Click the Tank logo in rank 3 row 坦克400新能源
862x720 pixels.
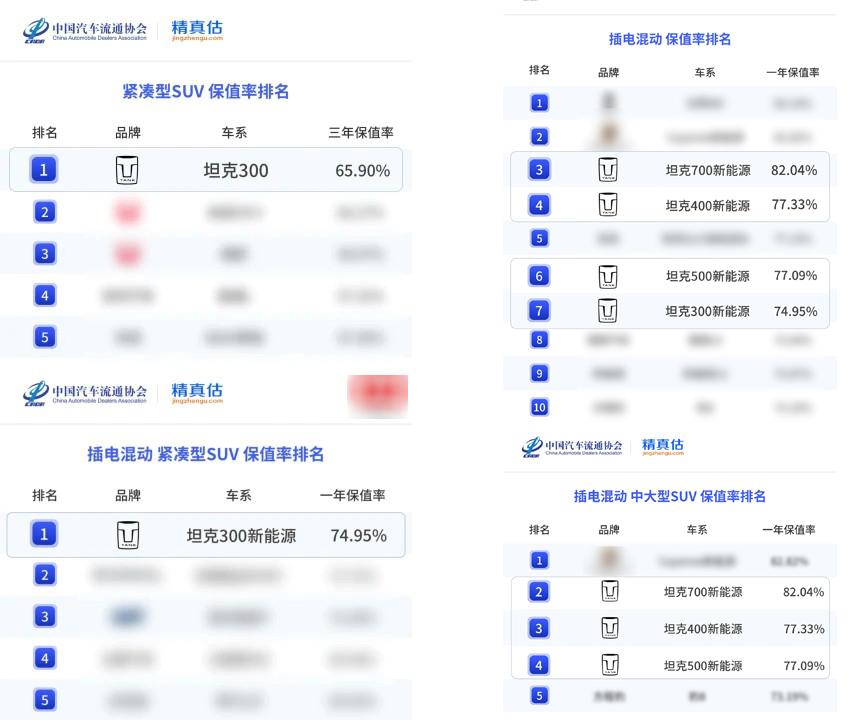(610, 628)
